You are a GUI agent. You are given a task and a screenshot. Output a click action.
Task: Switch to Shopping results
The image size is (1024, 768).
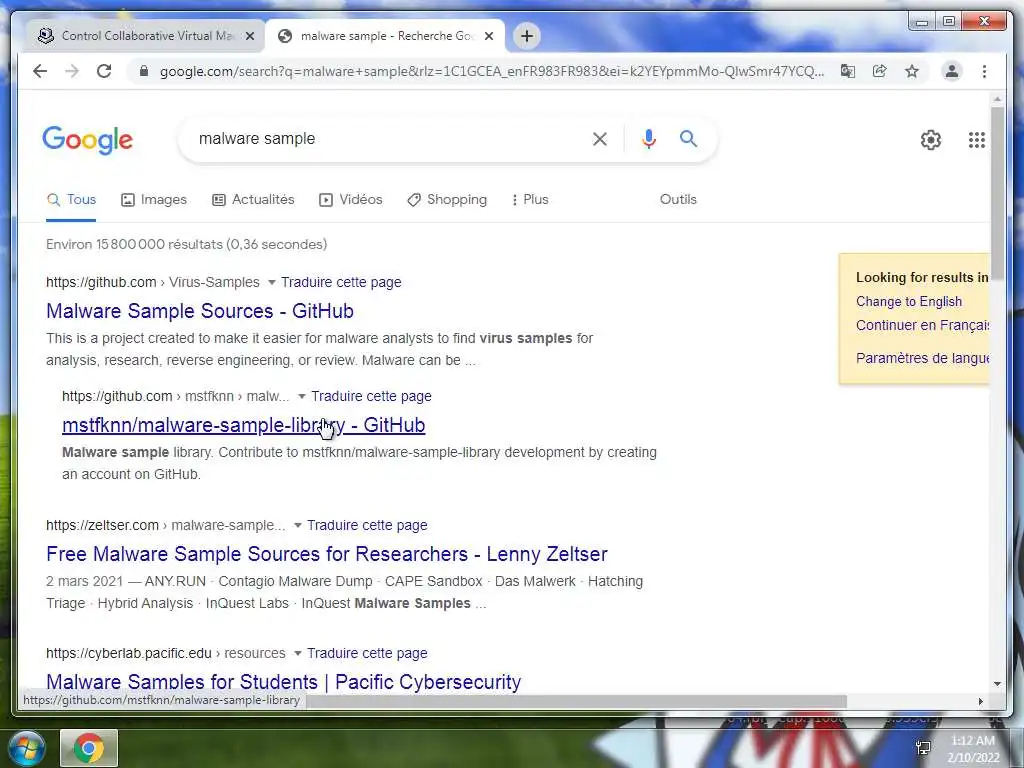coord(447,200)
